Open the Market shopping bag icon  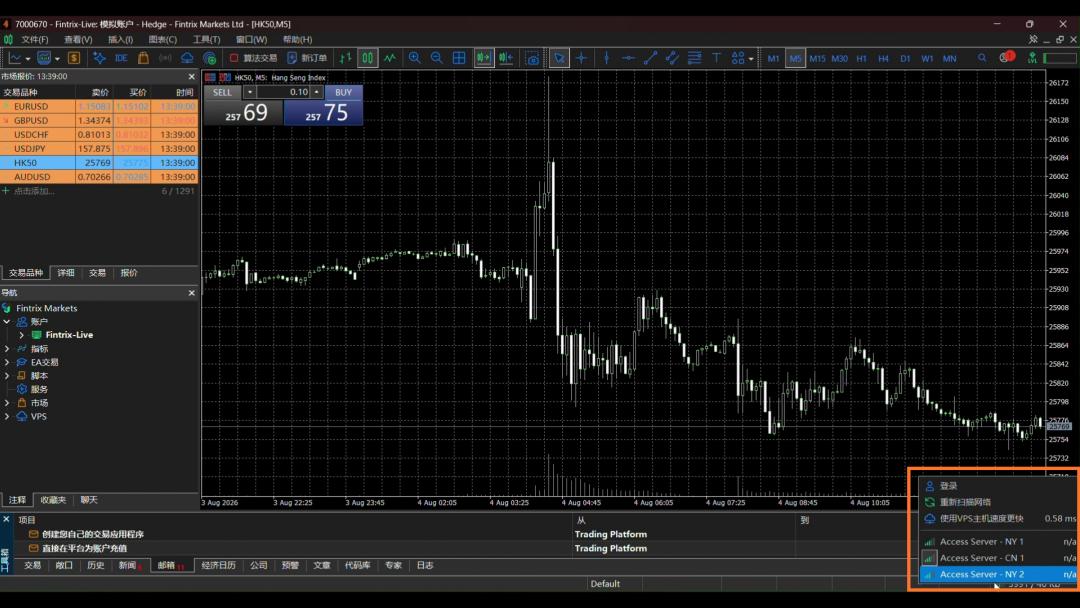click(143, 59)
